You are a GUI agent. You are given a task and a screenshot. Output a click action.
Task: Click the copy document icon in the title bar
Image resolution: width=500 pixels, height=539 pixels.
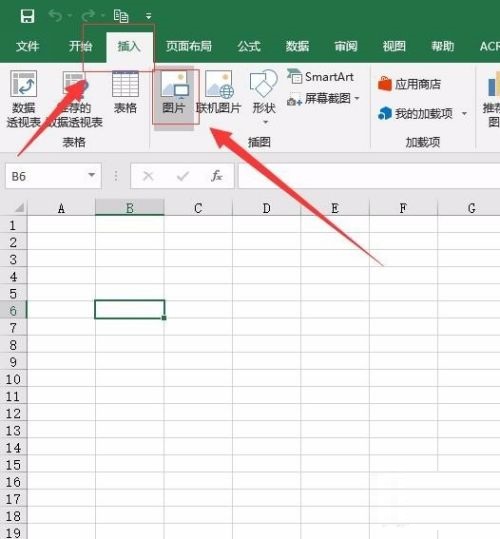pos(121,16)
